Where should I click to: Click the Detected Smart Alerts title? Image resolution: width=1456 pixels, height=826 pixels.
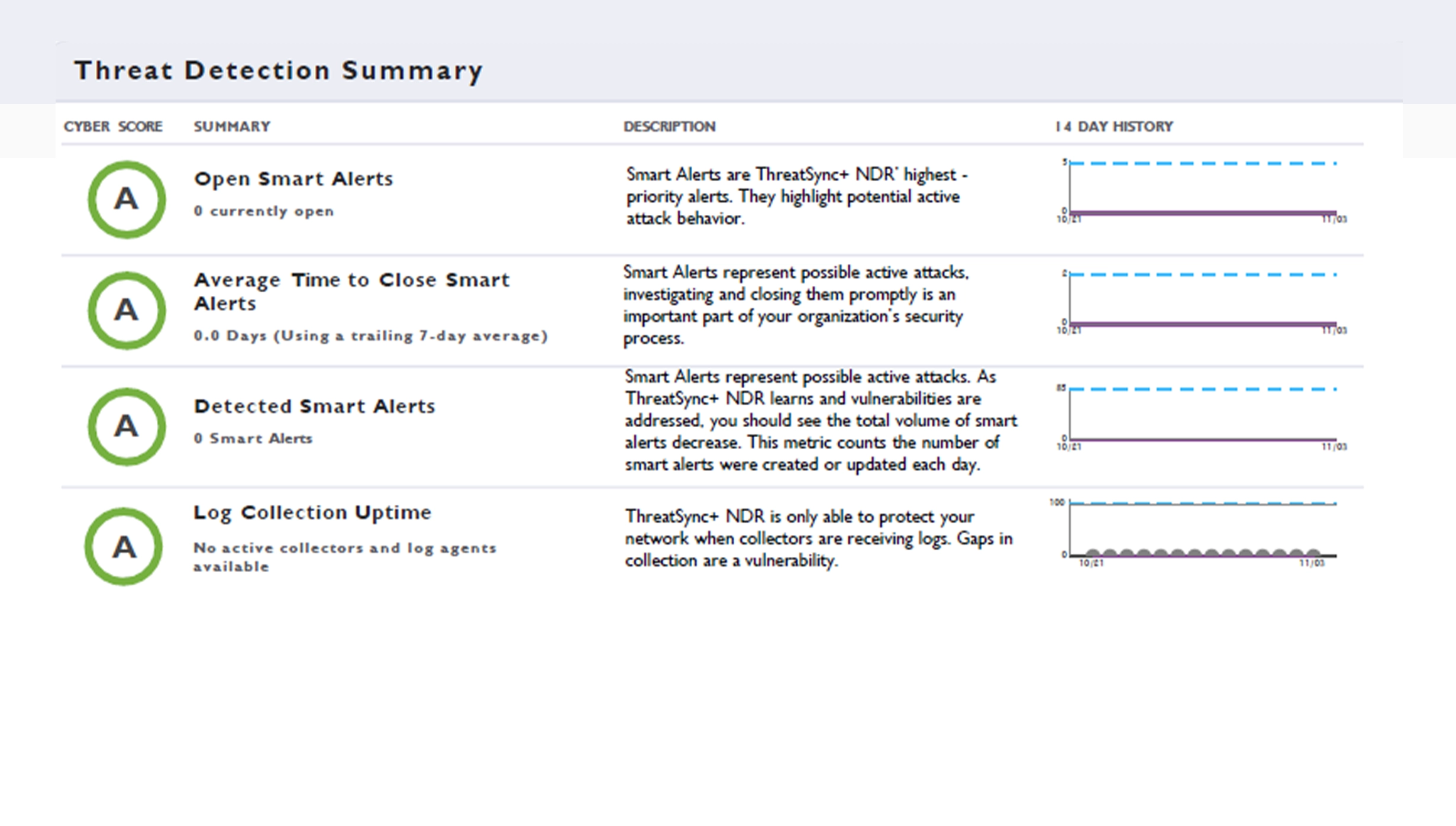tap(314, 406)
